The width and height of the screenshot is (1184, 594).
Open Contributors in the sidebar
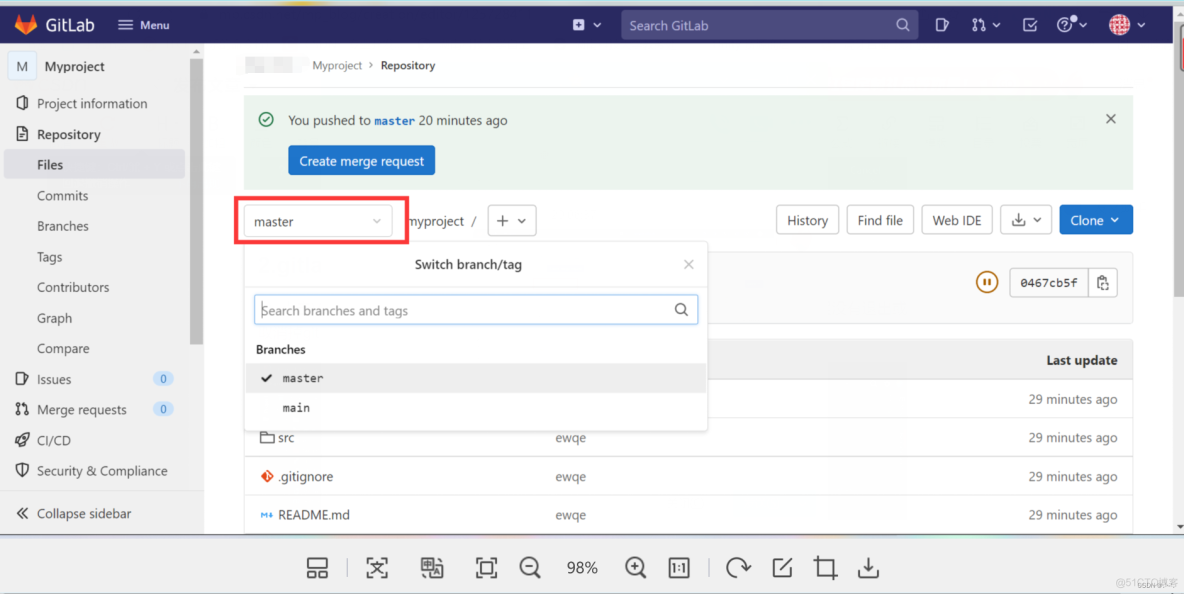tap(73, 287)
